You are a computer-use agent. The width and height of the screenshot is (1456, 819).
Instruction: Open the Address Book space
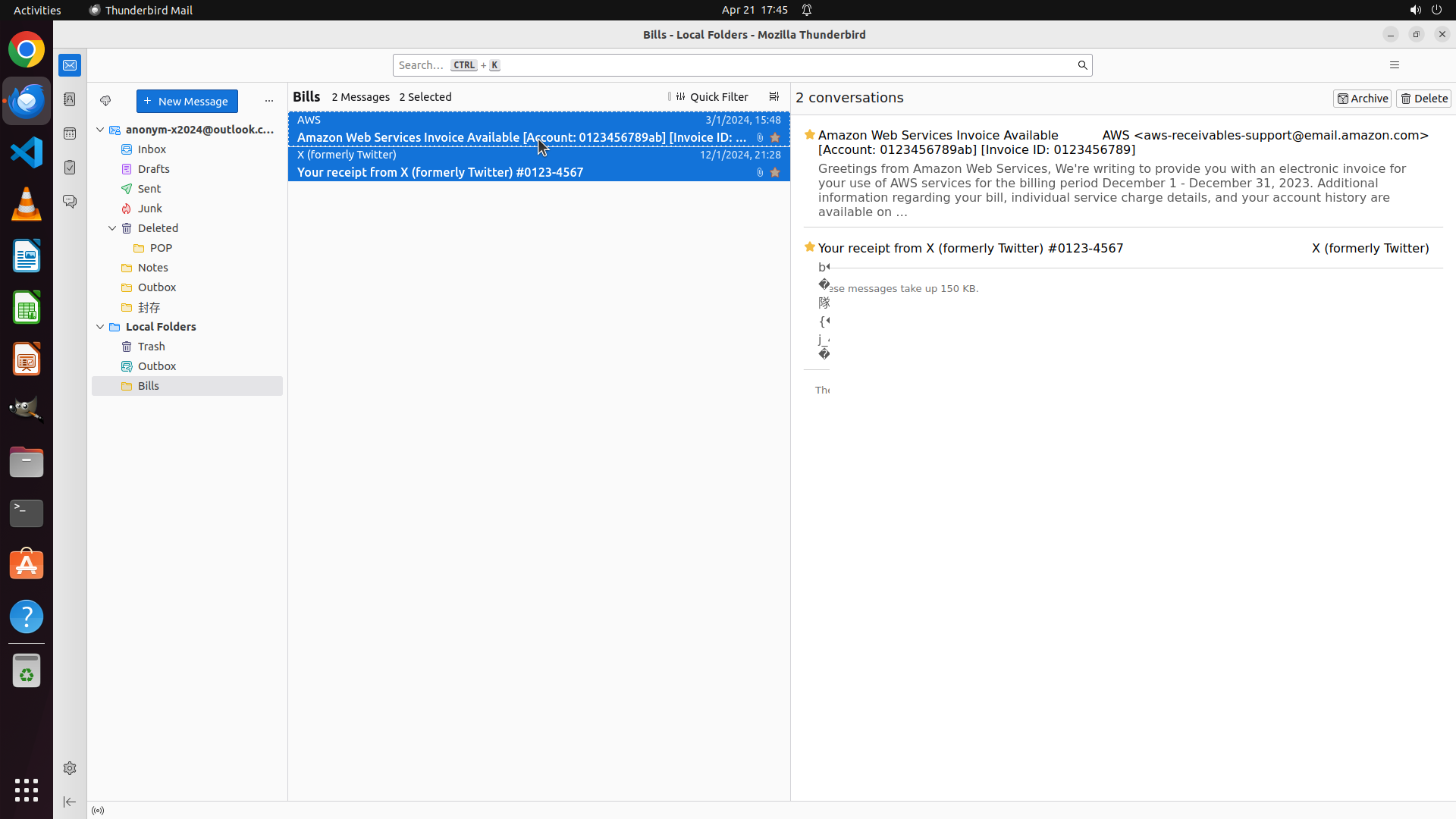click(70, 99)
